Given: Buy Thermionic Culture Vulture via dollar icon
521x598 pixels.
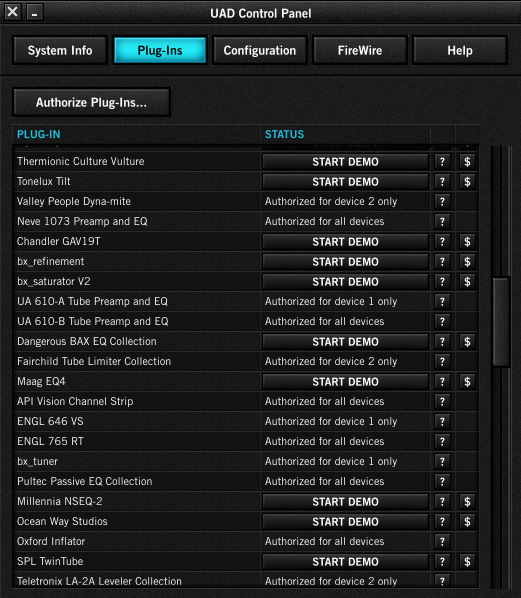Looking at the screenshot, I should 467,162.
